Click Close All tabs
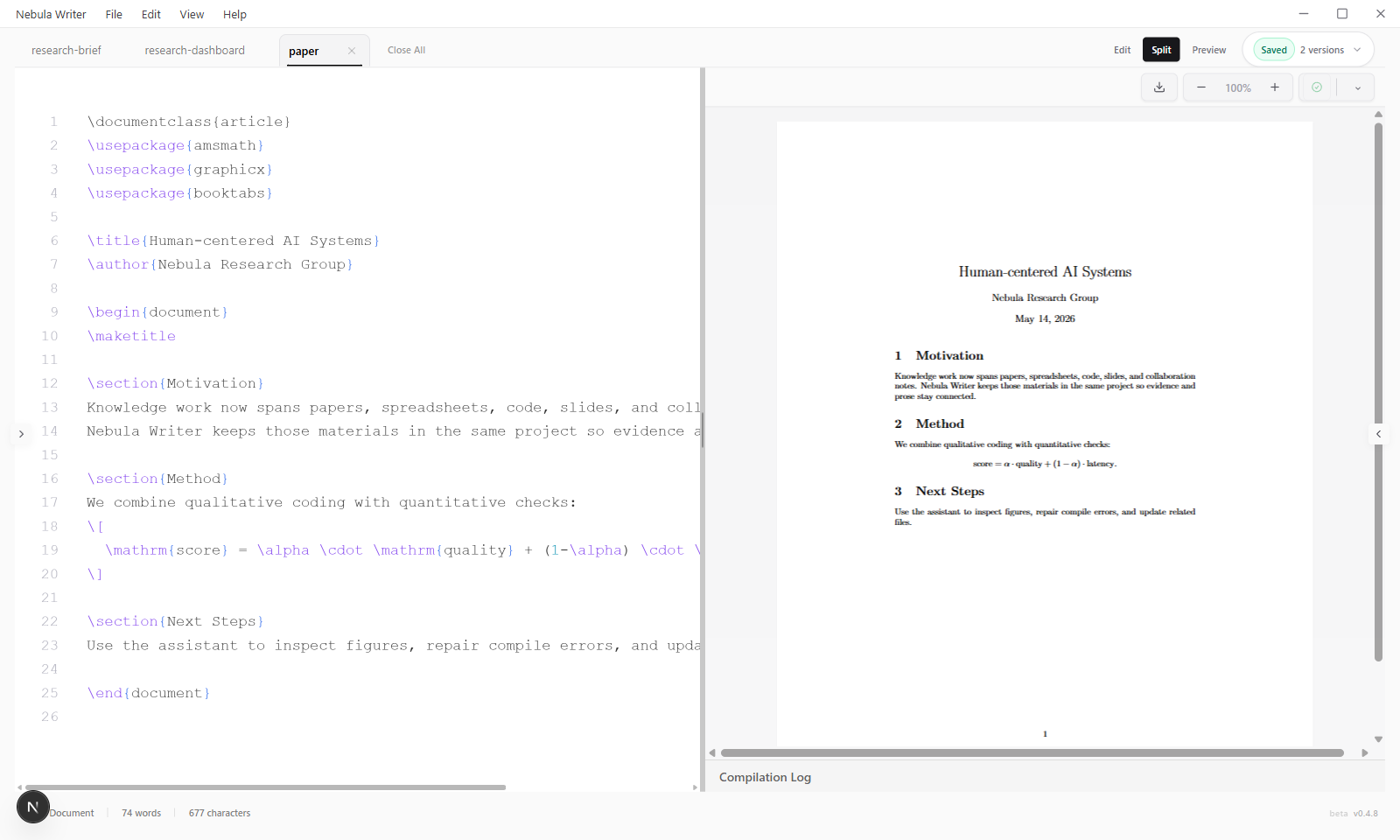This screenshot has height=840, width=1400. click(406, 50)
